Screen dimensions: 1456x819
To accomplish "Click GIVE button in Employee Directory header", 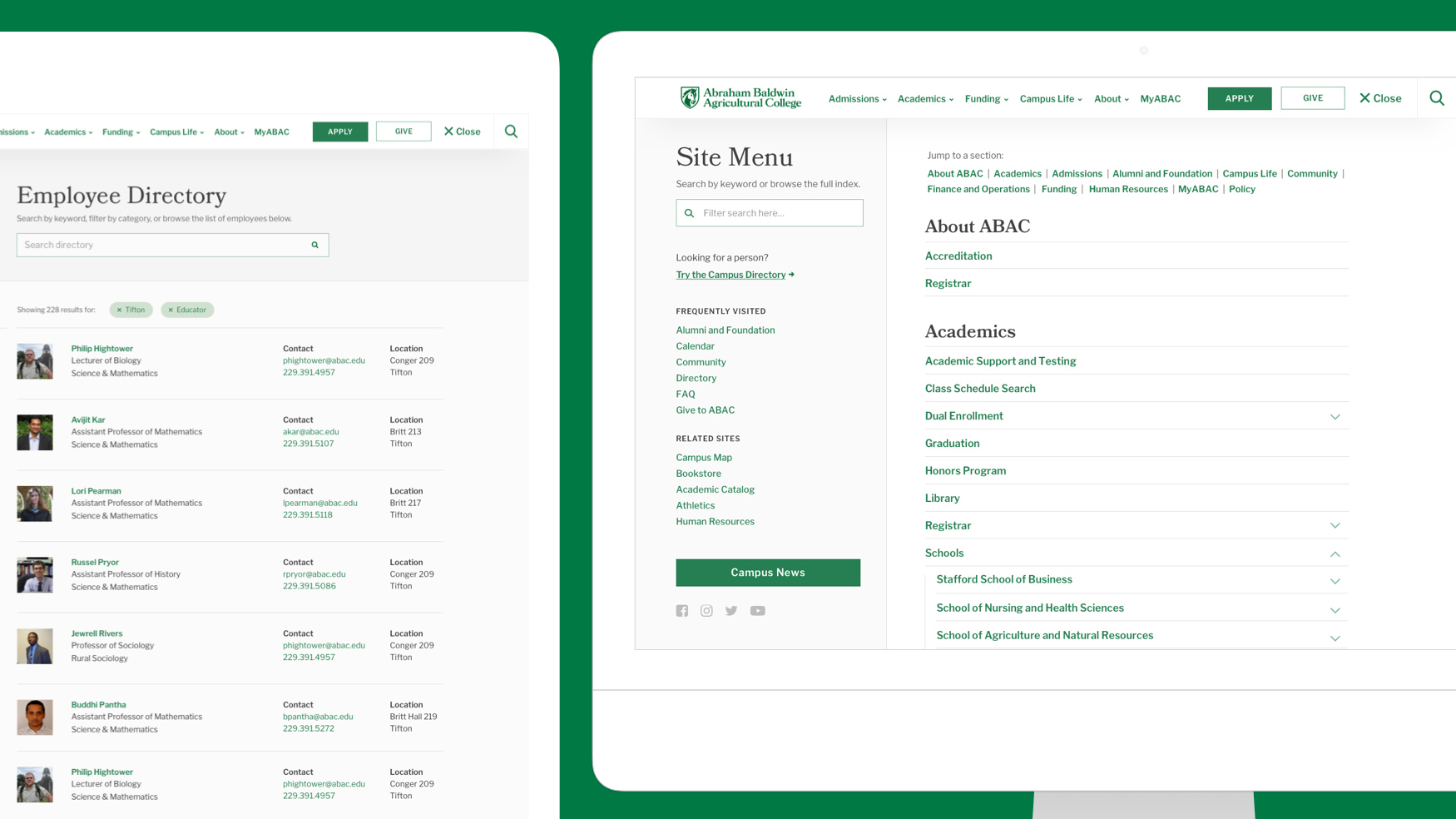I will coord(404,132).
